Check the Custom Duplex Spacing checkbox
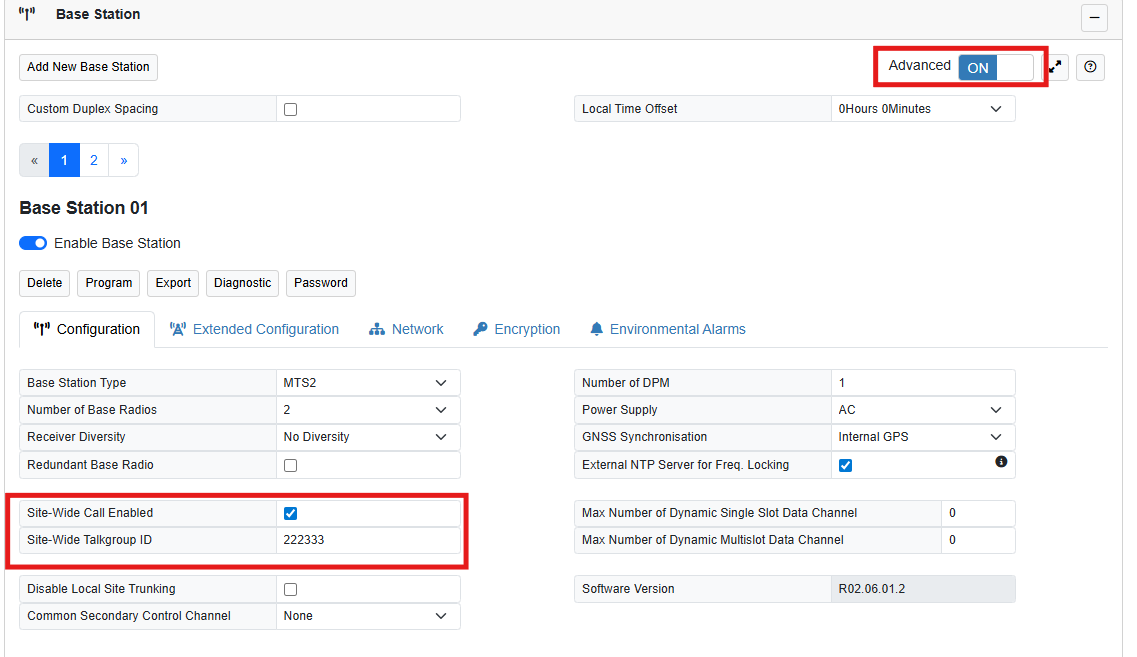1137x657 pixels. 291,110
